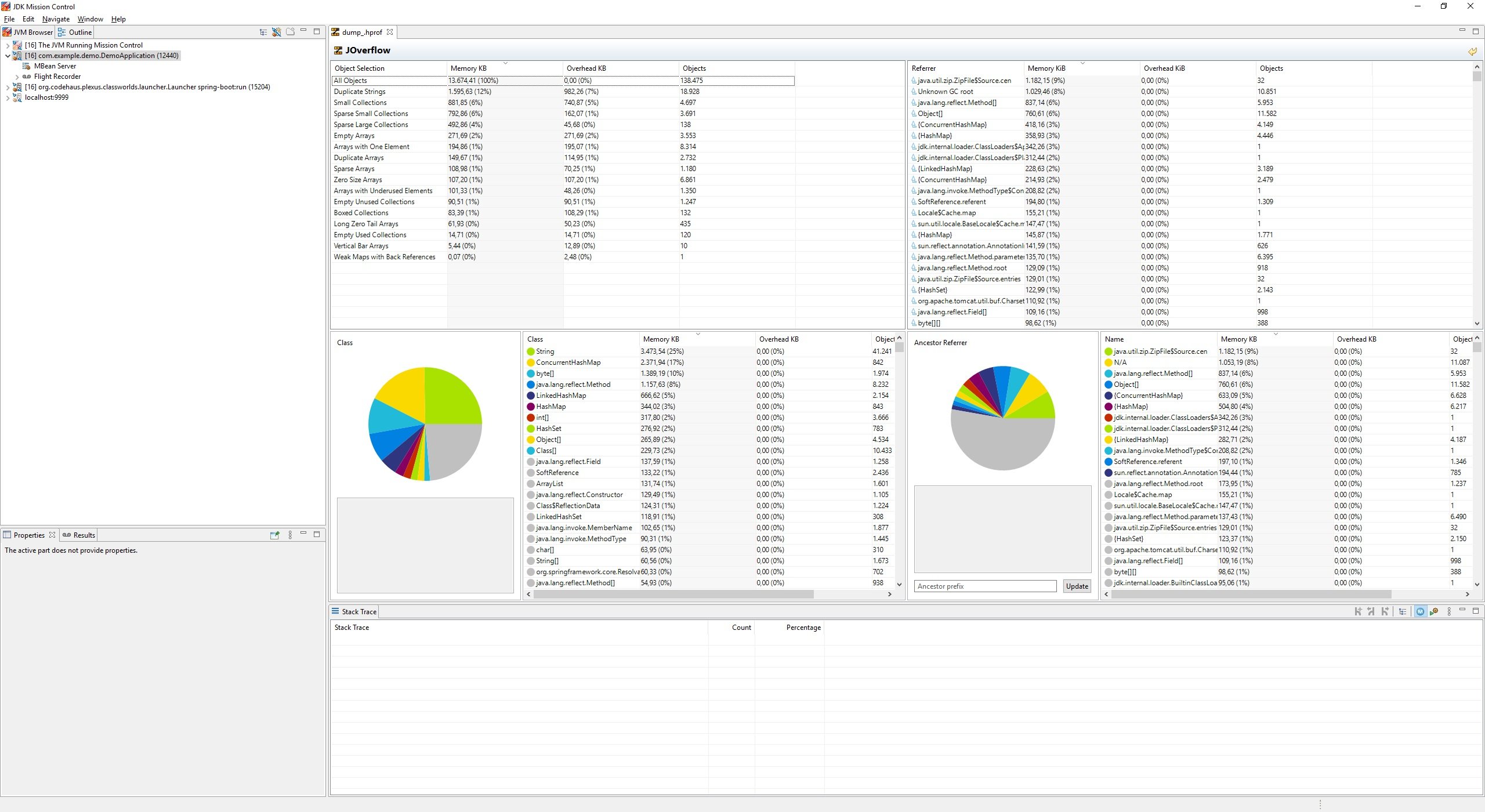Collapse the com.example.demo.DemoApplication node
Screen dimensions: 1485x812
[8, 56]
